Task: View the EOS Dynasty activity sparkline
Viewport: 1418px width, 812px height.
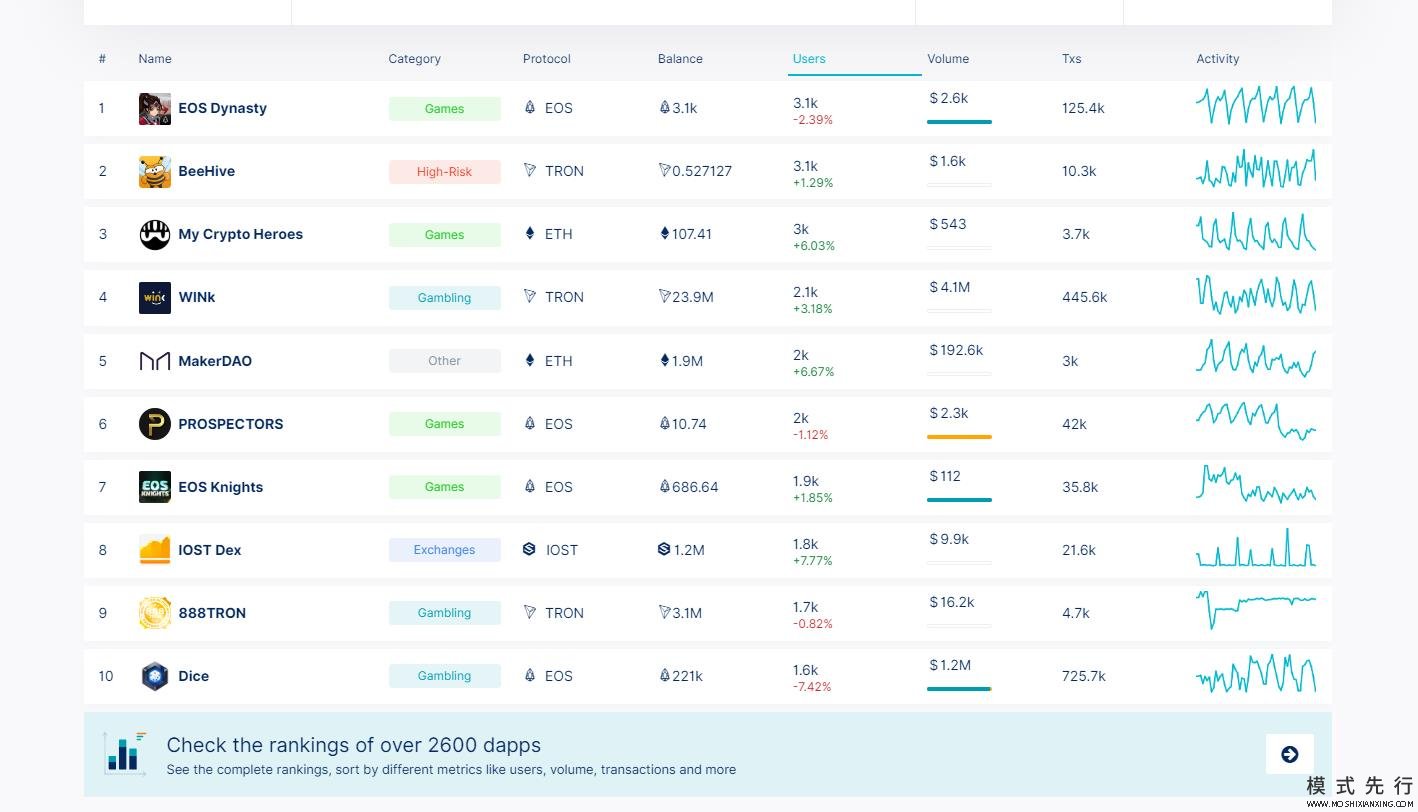Action: tap(1256, 105)
